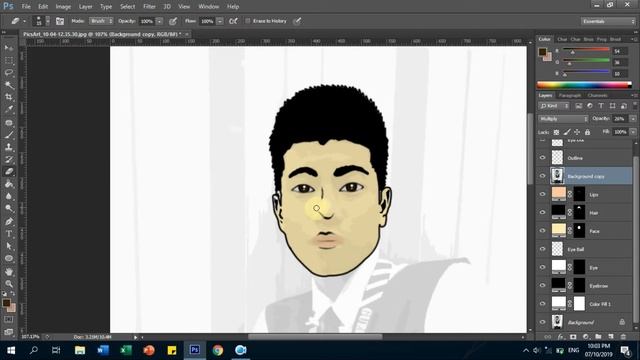
Task: Lock transparent pixels in Layers panel
Action: coord(556,132)
